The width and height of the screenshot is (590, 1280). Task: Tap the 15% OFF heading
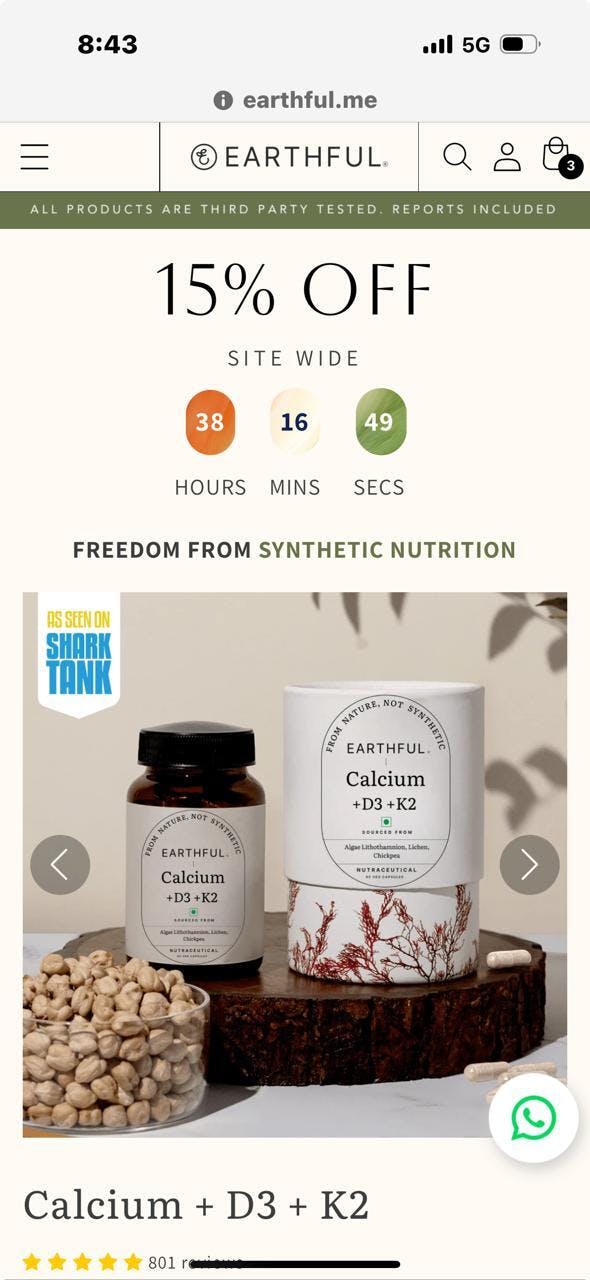coord(294,290)
